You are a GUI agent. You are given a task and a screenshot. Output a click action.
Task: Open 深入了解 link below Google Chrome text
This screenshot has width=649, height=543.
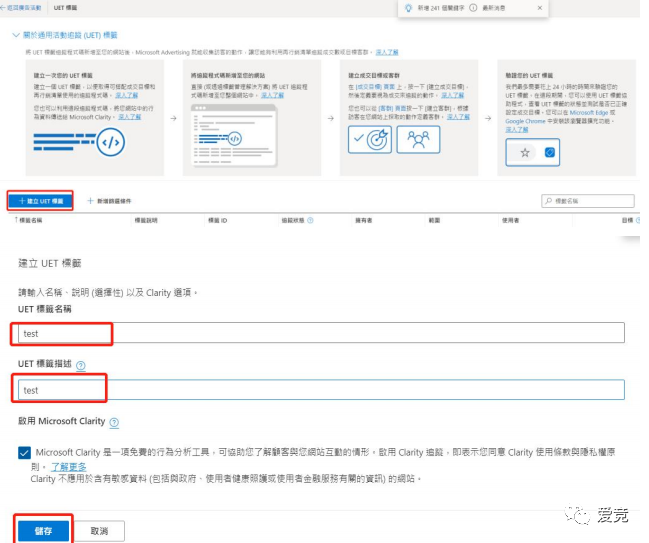[517, 130]
